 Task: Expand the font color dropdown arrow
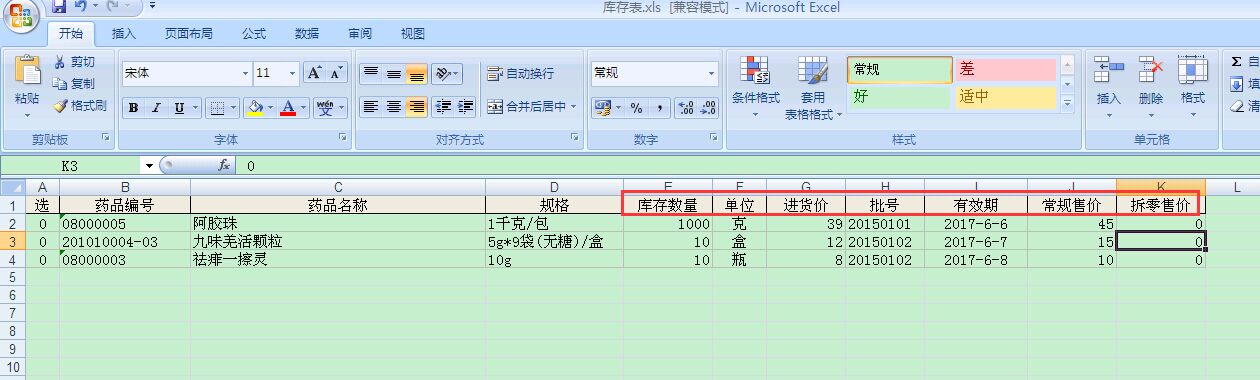304,107
